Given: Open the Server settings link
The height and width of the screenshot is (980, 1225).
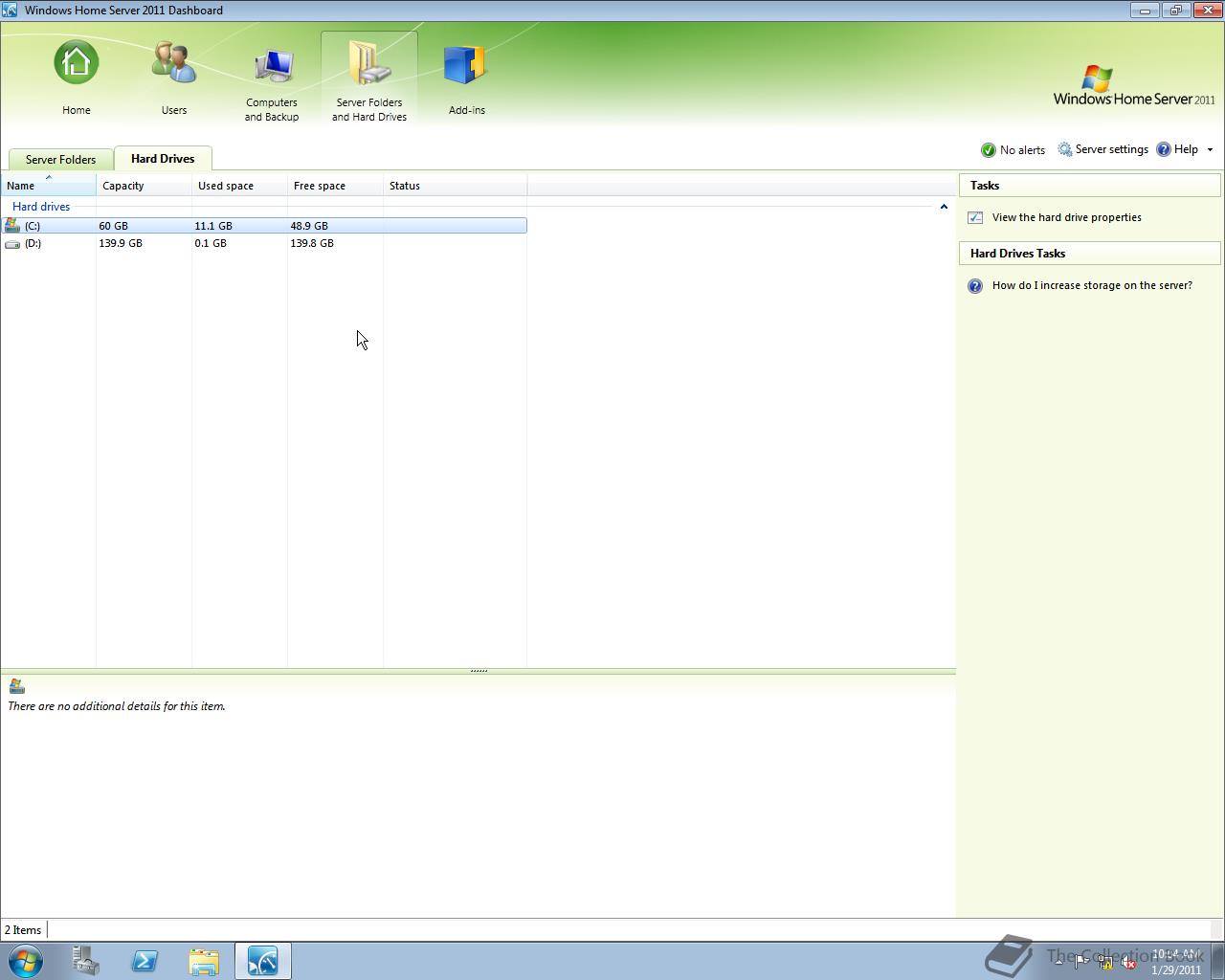Looking at the screenshot, I should 1111,149.
